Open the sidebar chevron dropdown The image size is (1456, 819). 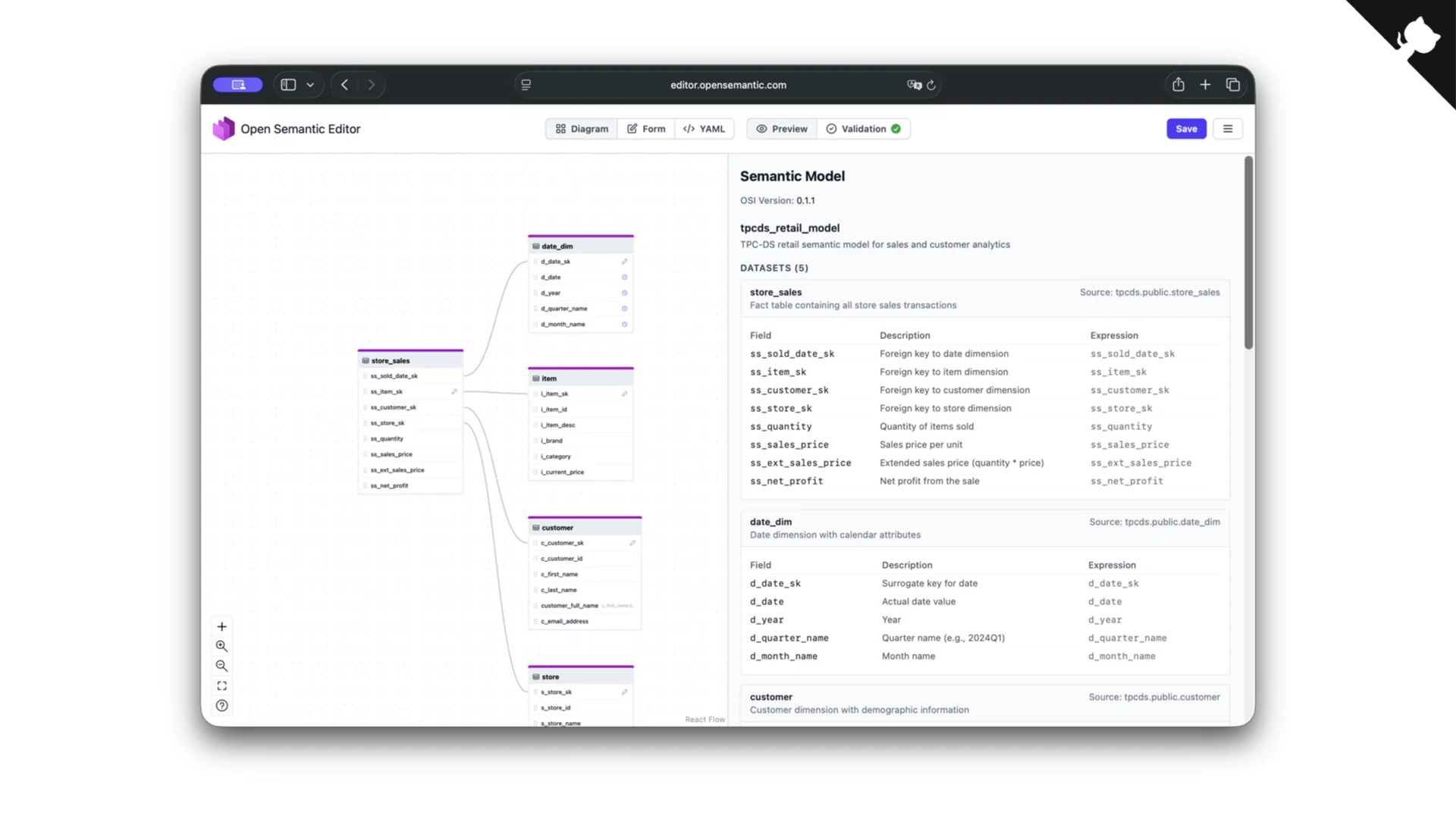tap(309, 84)
